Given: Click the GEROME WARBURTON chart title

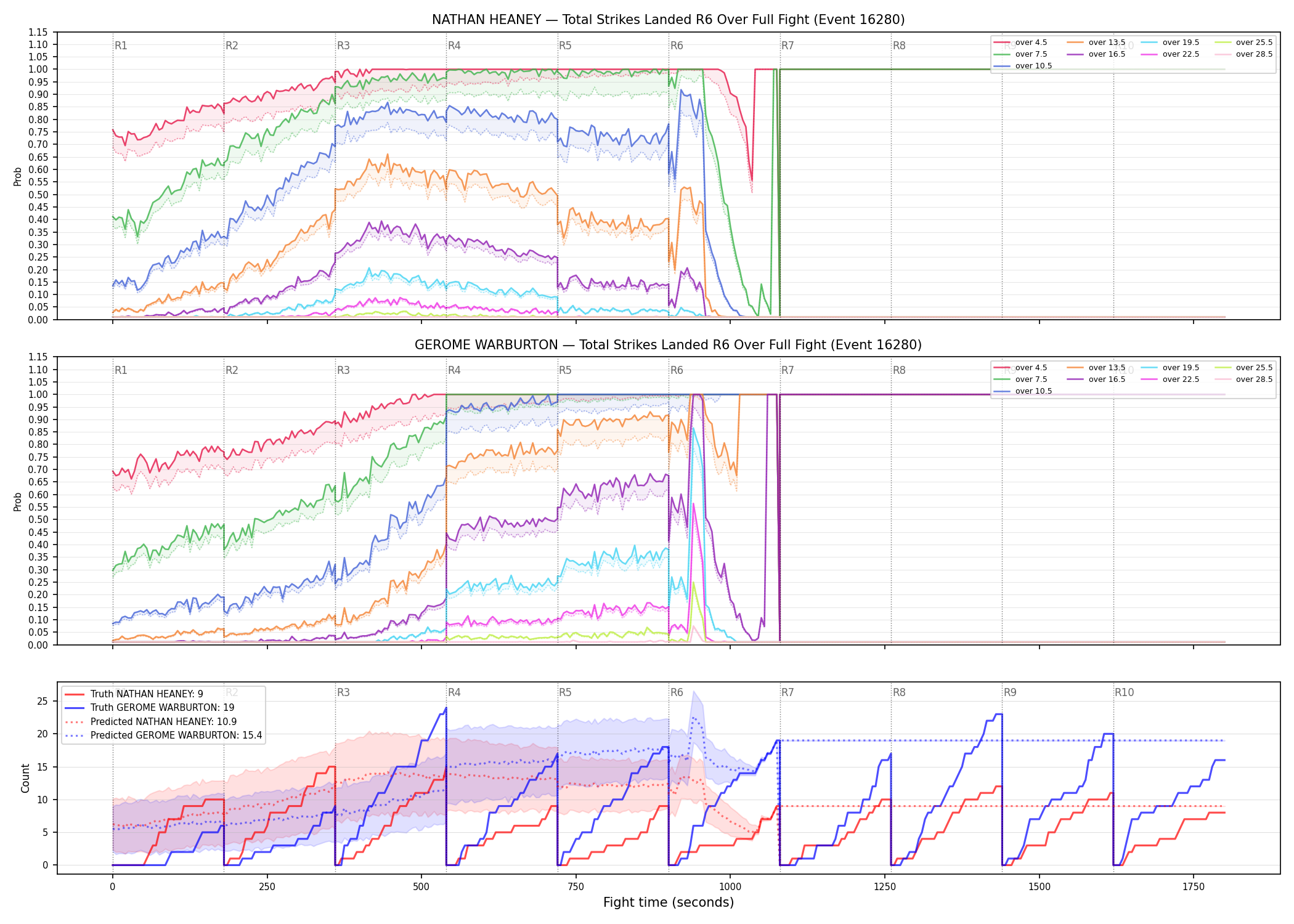Looking at the screenshot, I should [668, 345].
